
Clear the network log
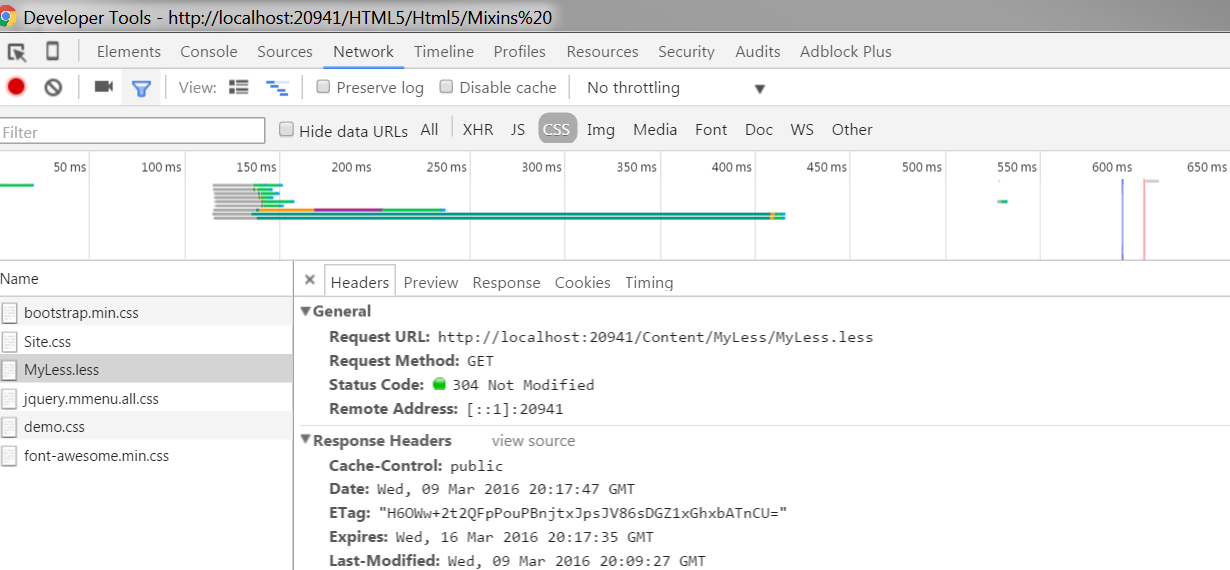coord(53,87)
